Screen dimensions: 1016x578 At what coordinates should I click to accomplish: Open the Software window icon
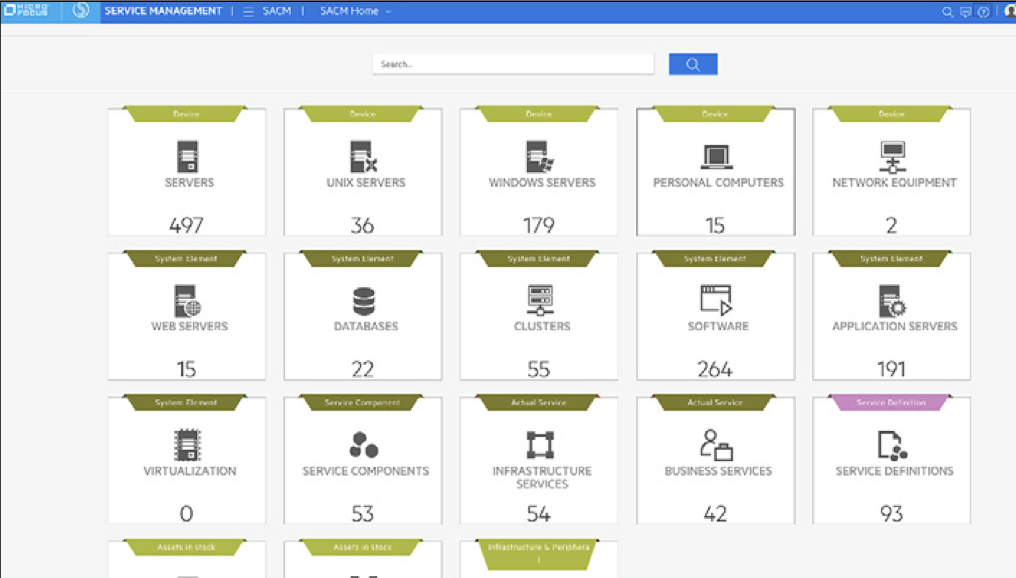(x=716, y=300)
